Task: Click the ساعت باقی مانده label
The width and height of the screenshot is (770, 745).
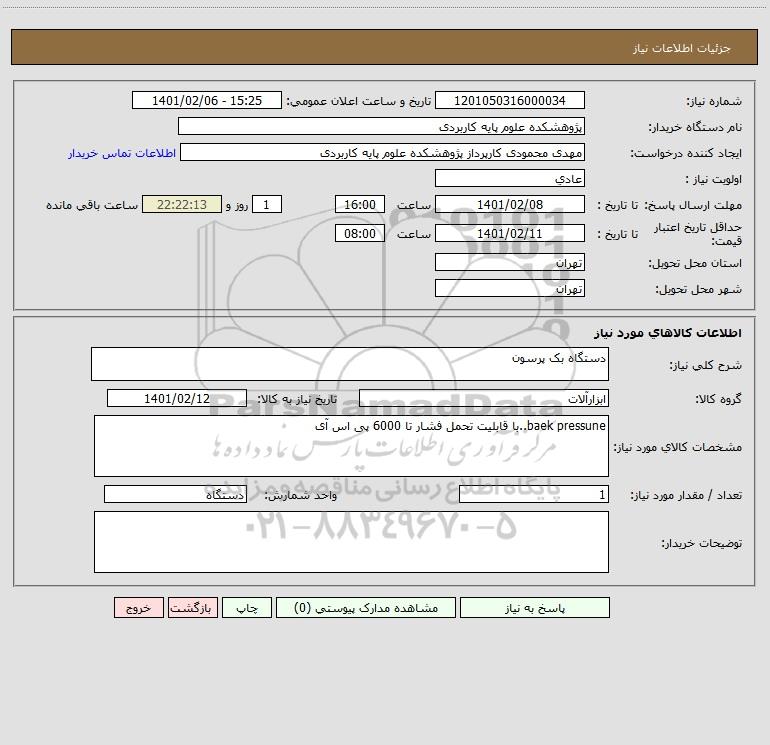Action: click(x=92, y=205)
